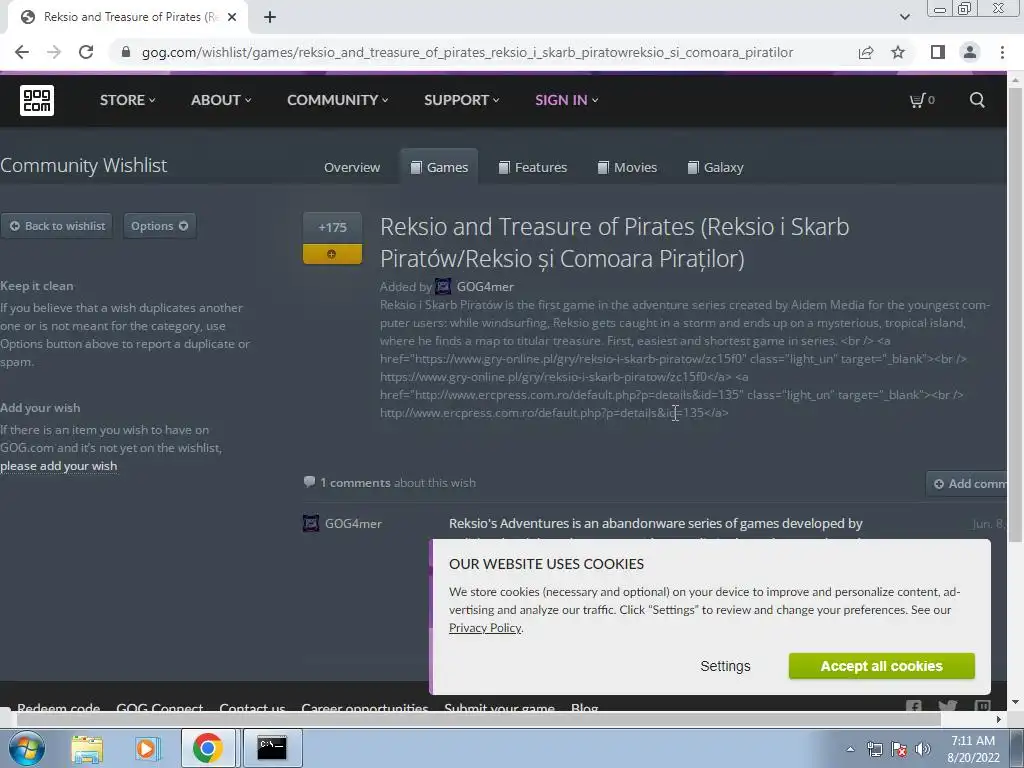1024x768 pixels.
Task: Switch to the Features tab
Action: coord(533,167)
